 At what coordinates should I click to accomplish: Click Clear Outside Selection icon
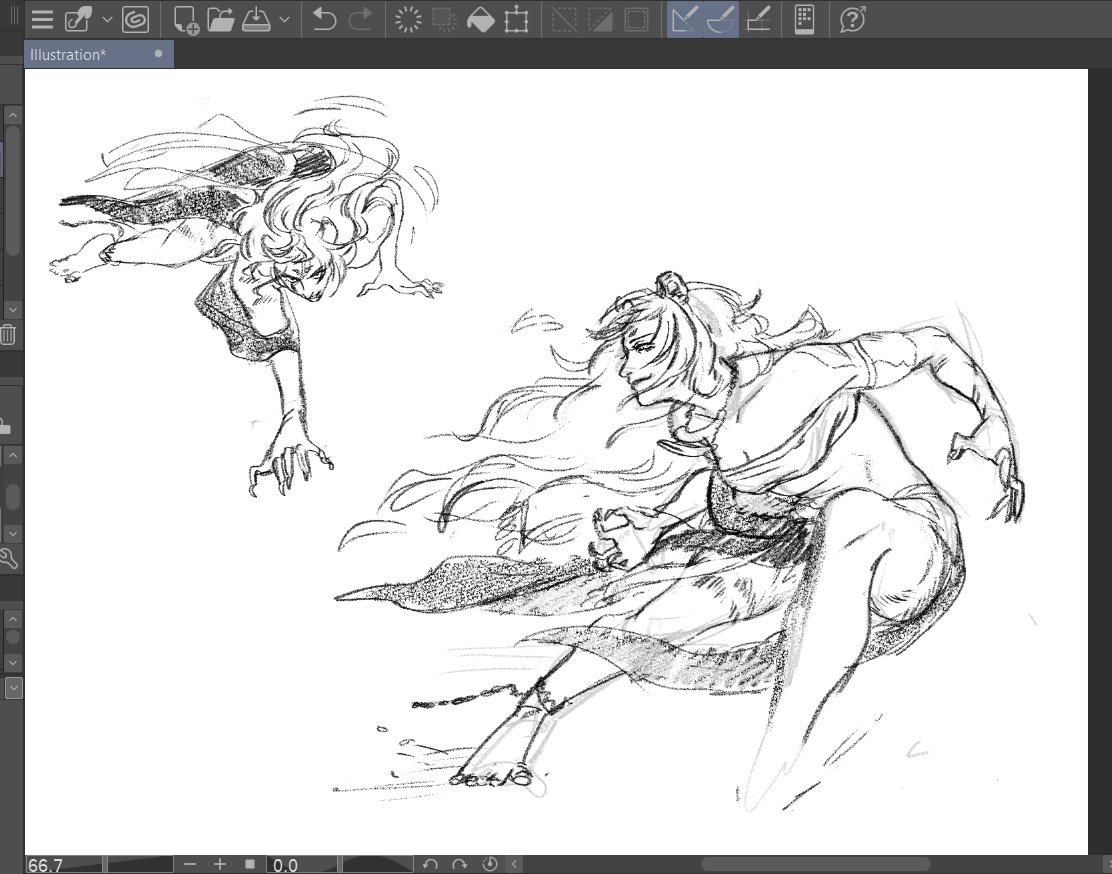[x=445, y=19]
